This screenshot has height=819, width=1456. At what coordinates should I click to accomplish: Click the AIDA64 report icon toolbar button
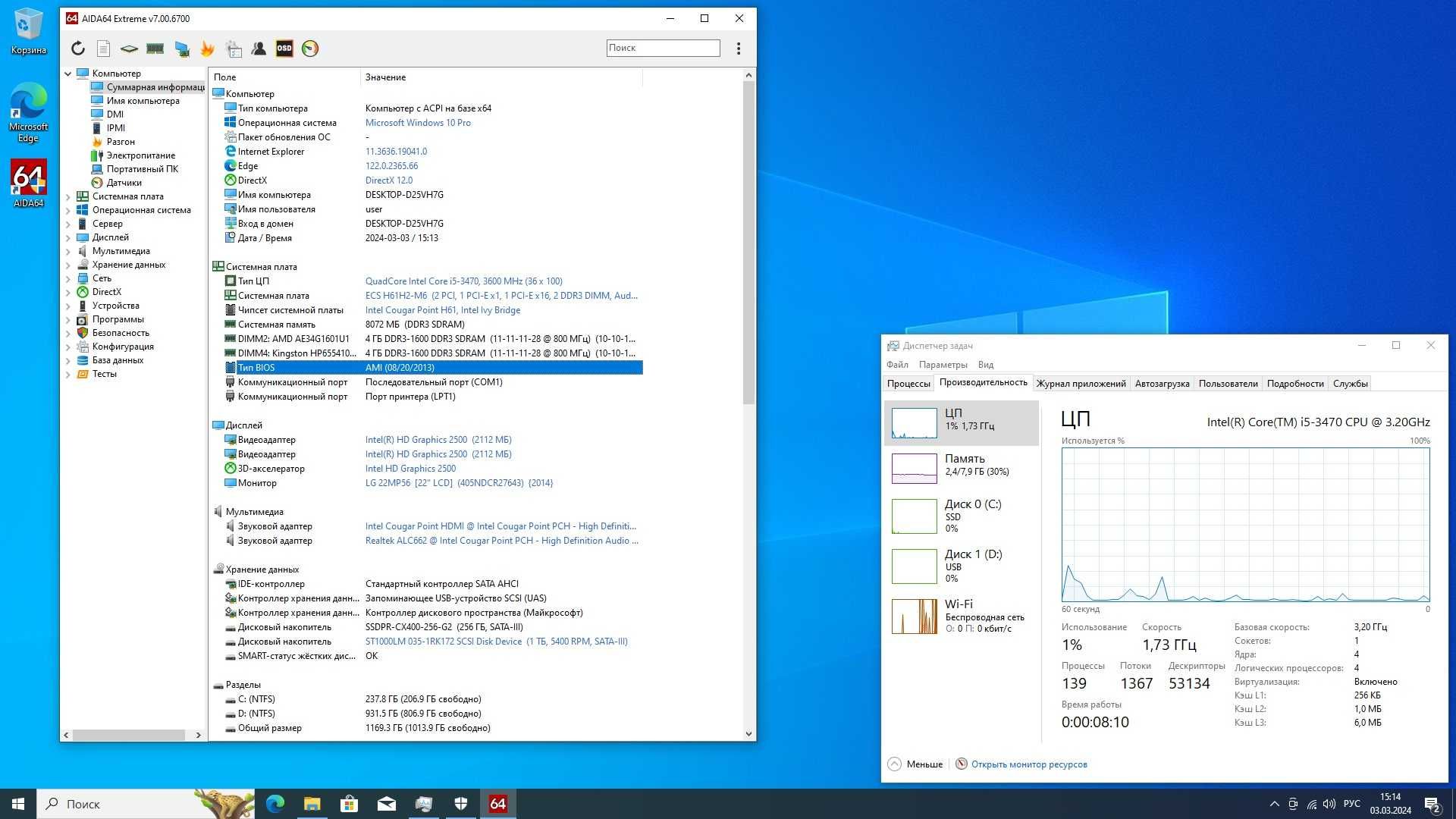pos(103,48)
